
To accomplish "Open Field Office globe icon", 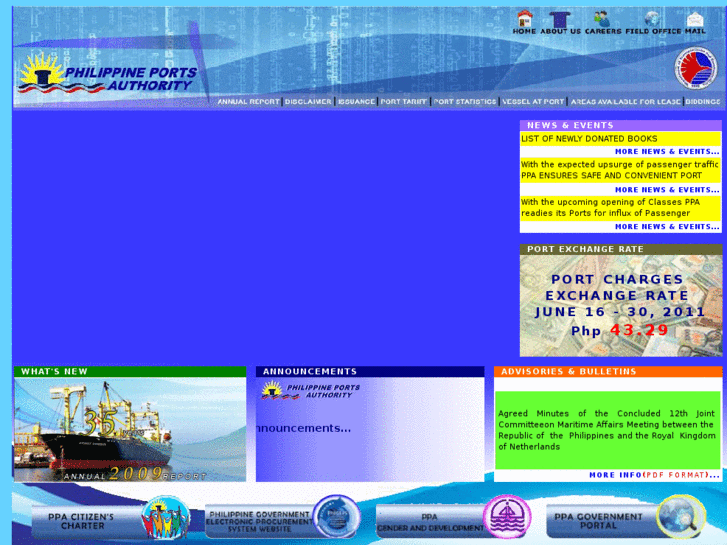I will pyautogui.click(x=652, y=19).
